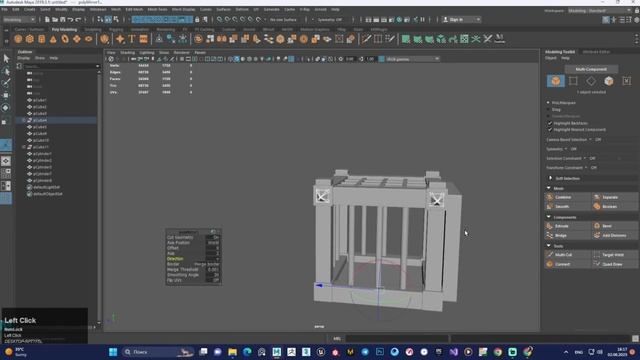Click the Separate button
Screen dimensions: 640x360
point(614,197)
